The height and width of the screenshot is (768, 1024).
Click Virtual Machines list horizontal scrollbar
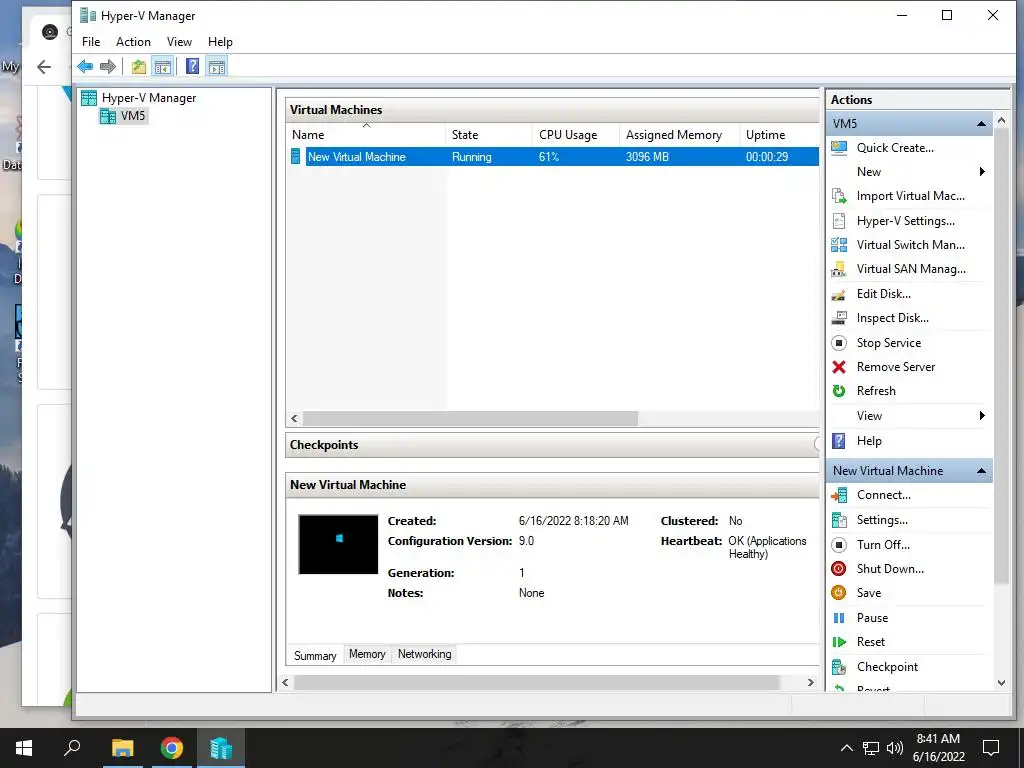(470, 419)
